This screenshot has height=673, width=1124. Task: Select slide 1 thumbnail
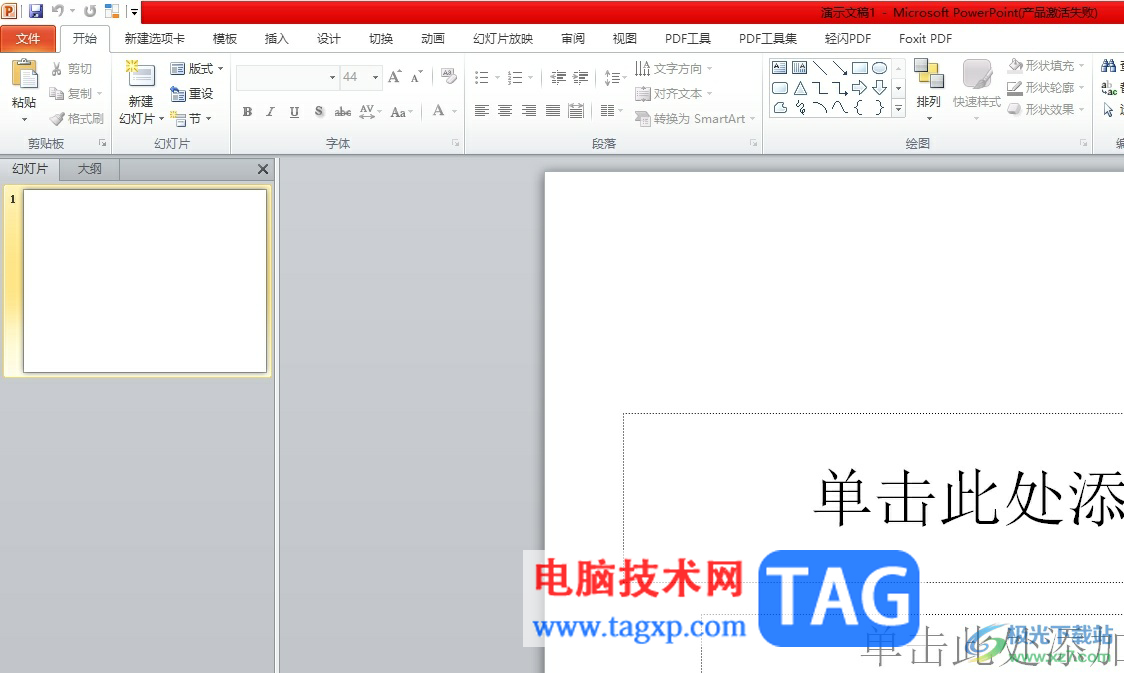[145, 281]
